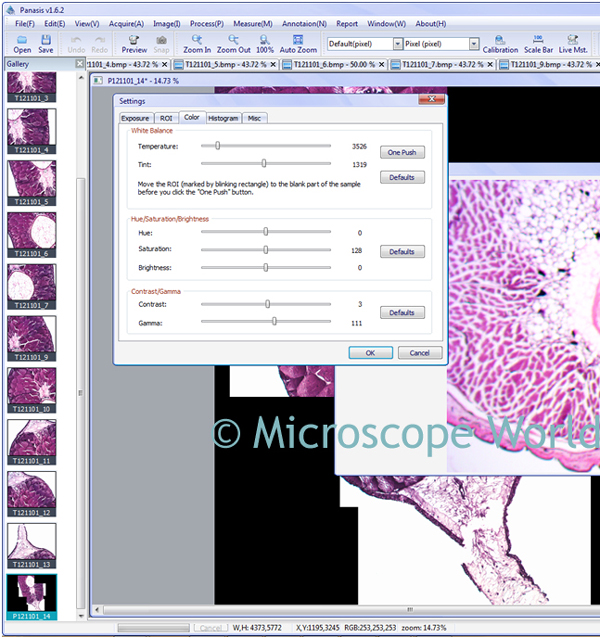Close the Gallery panel

pyautogui.click(x=80, y=64)
